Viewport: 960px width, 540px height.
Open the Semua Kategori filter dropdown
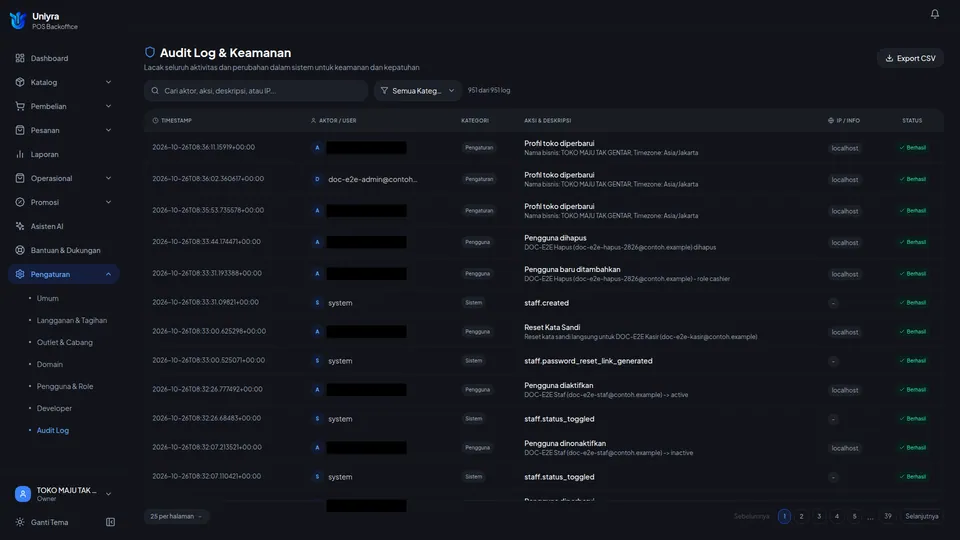tap(418, 91)
